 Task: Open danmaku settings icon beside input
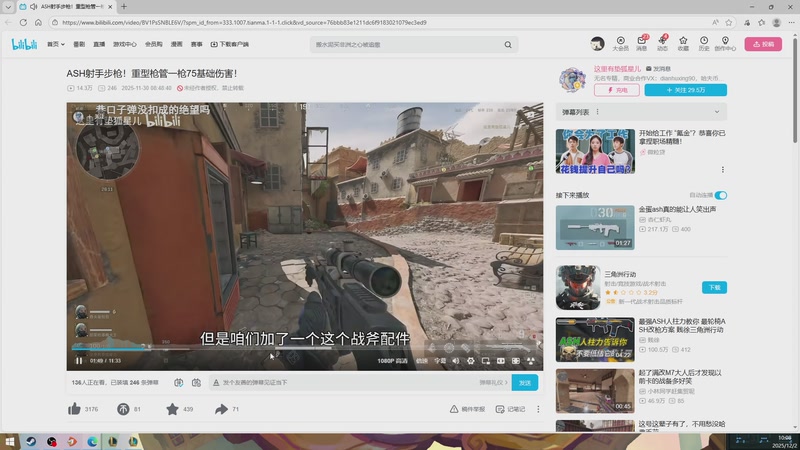[196, 383]
